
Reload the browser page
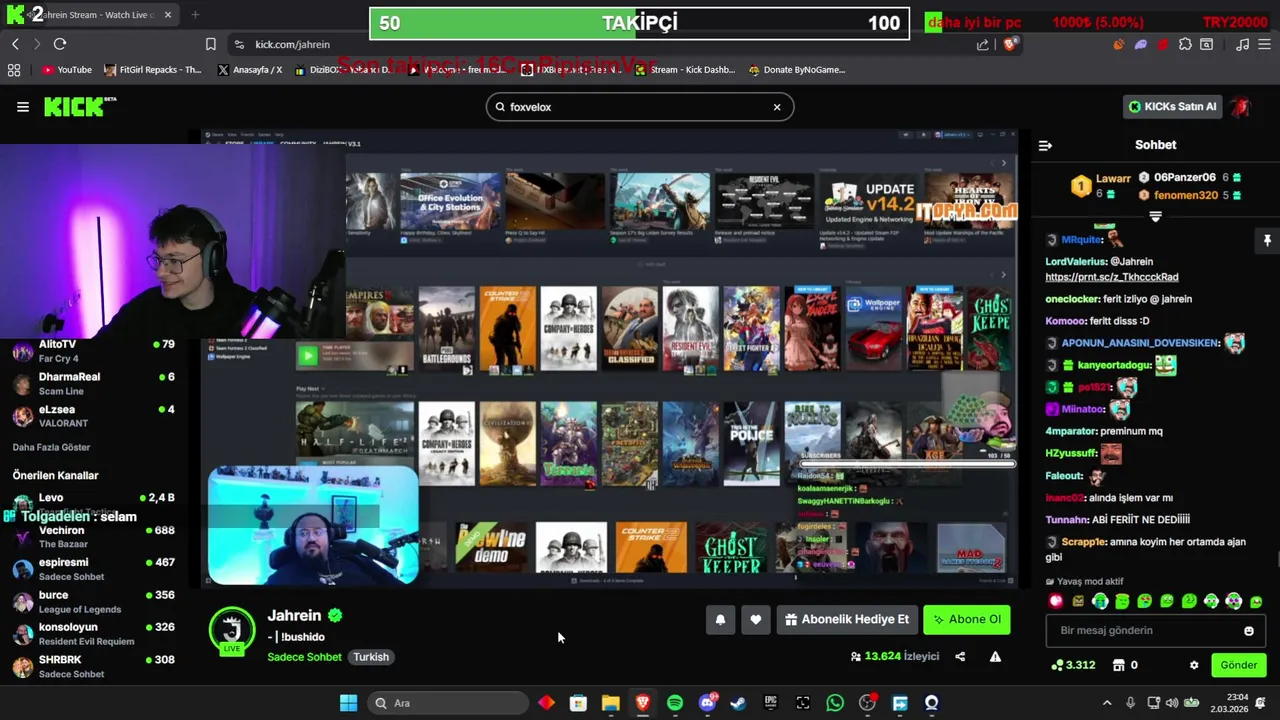60,44
